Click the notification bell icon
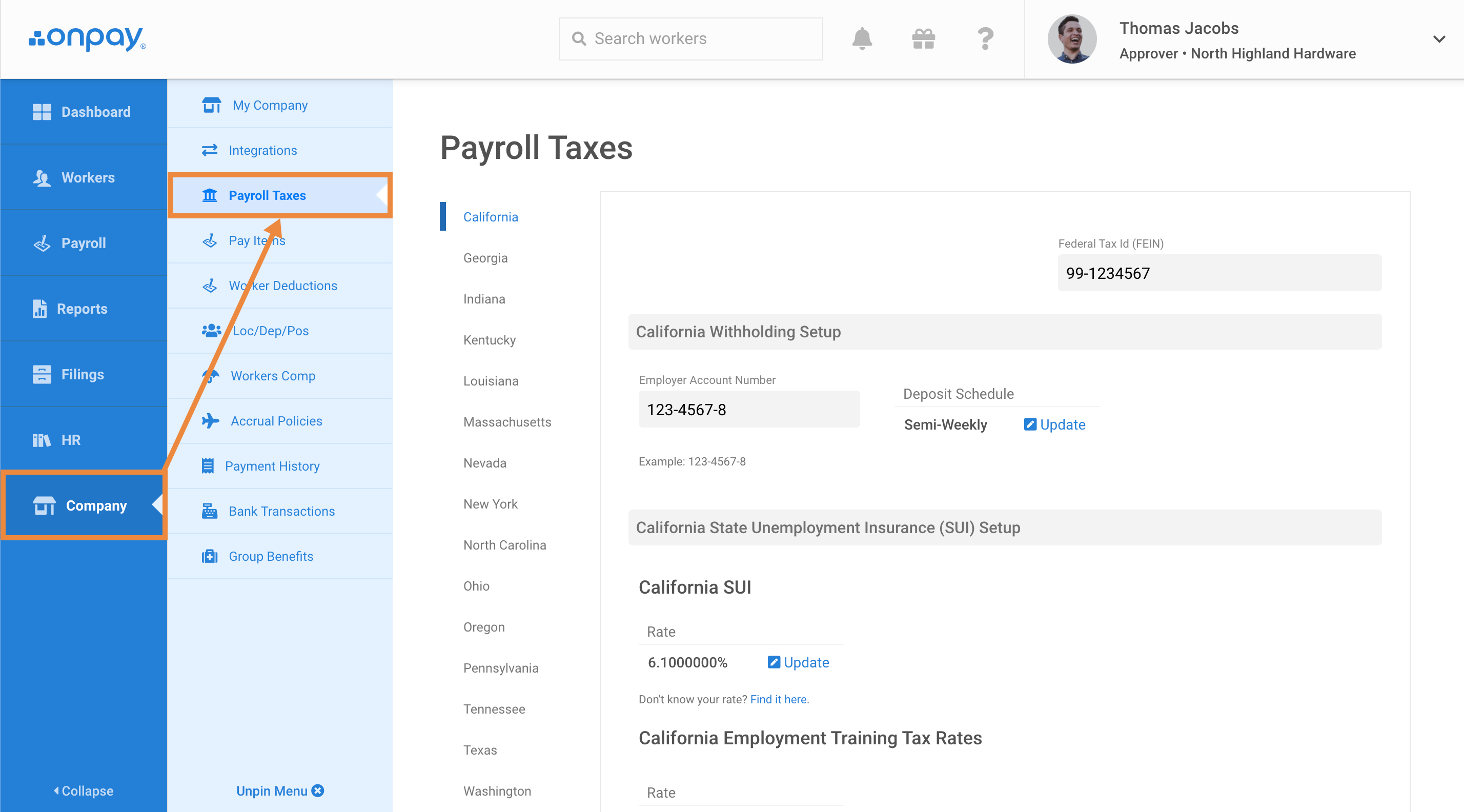Viewport: 1464px width, 812px height. pos(862,38)
